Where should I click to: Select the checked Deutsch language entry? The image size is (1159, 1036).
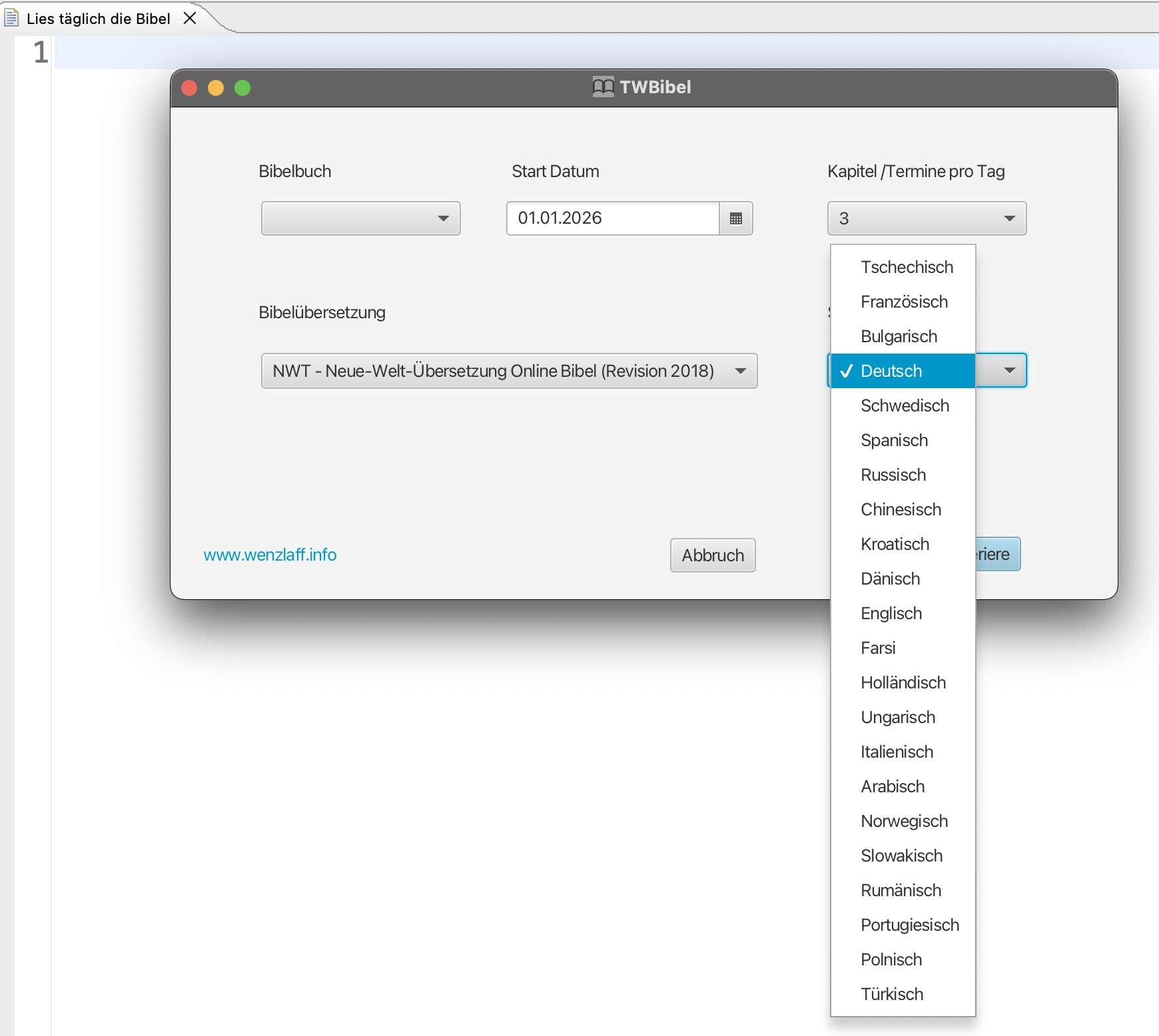[891, 371]
